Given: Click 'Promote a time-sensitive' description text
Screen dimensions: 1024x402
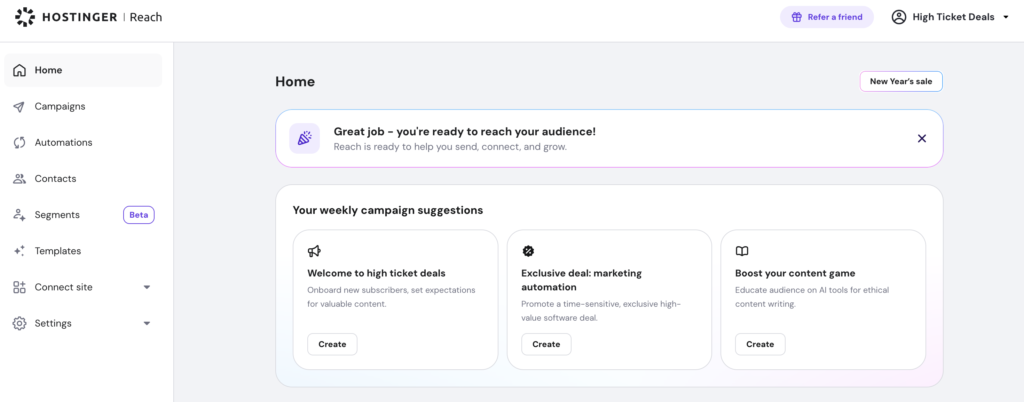Looking at the screenshot, I should (601, 311).
